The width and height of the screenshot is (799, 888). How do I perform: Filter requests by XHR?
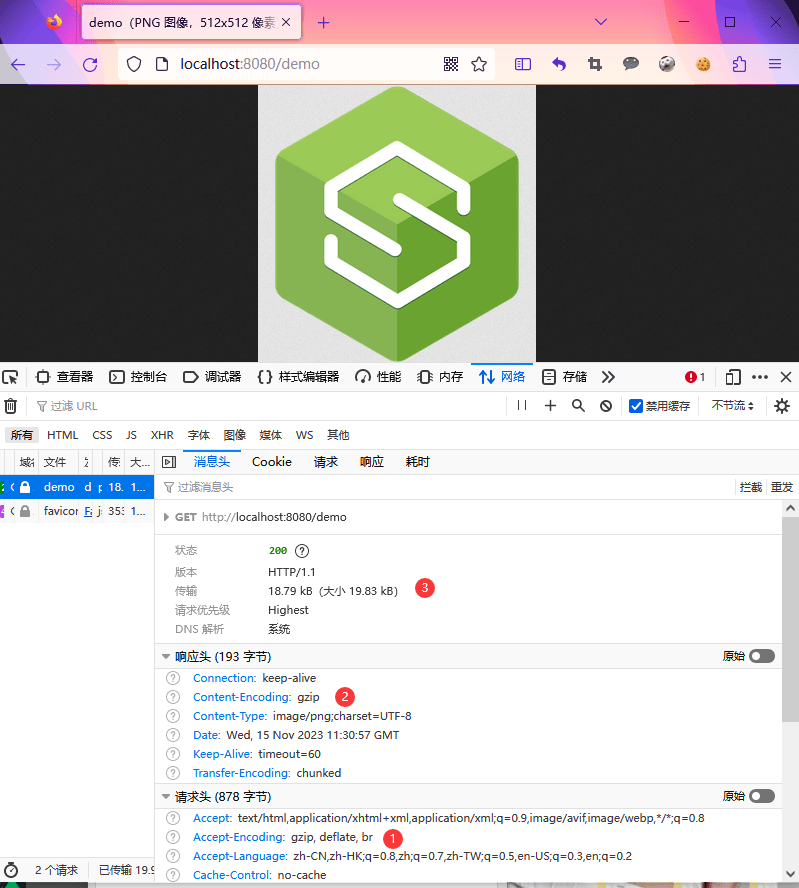162,435
